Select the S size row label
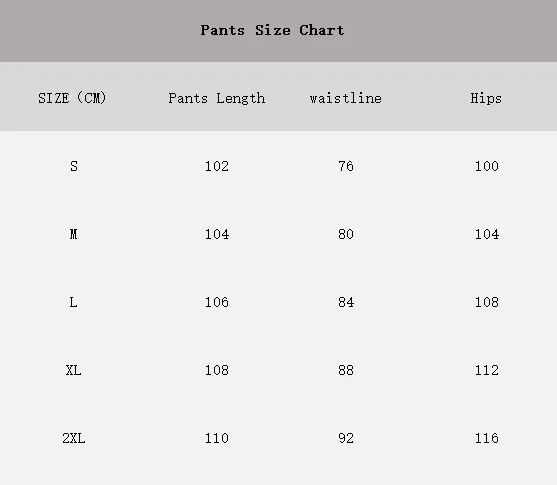Image resolution: width=557 pixels, height=485 pixels. [74, 166]
